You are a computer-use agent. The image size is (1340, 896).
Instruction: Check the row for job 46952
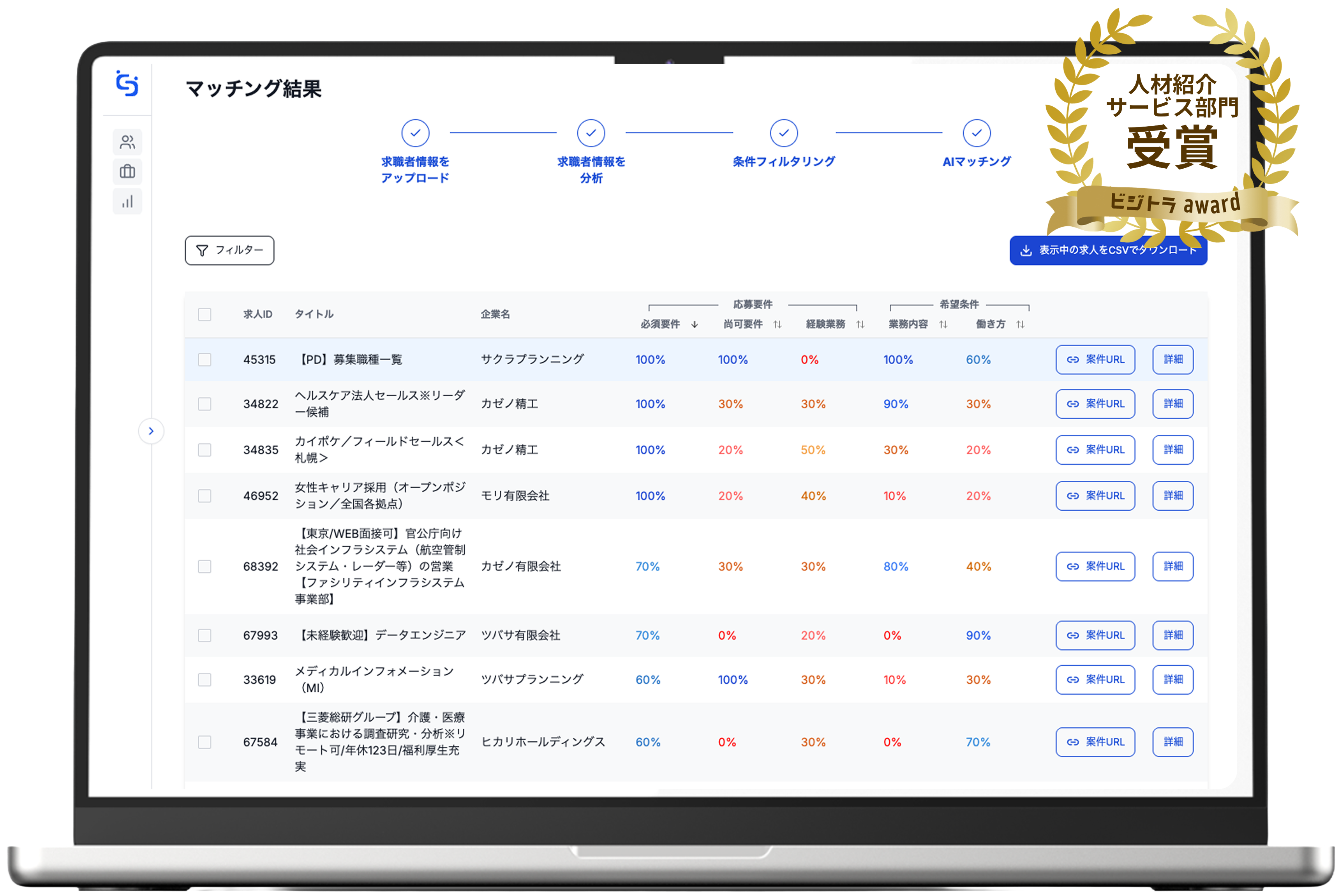point(205,496)
